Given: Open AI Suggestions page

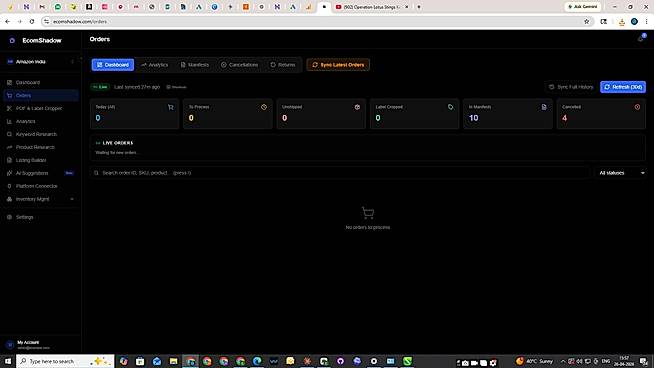Looking at the screenshot, I should click(40, 173).
